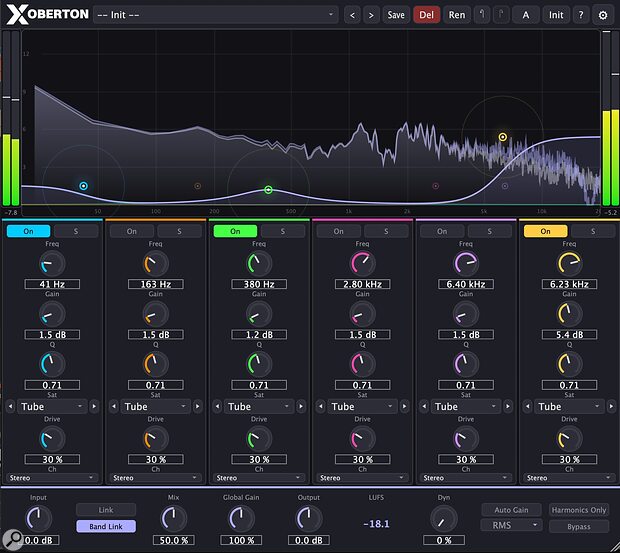This screenshot has width=620, height=553.
Task: Open the settings gear icon
Action: pyautogui.click(x=603, y=15)
